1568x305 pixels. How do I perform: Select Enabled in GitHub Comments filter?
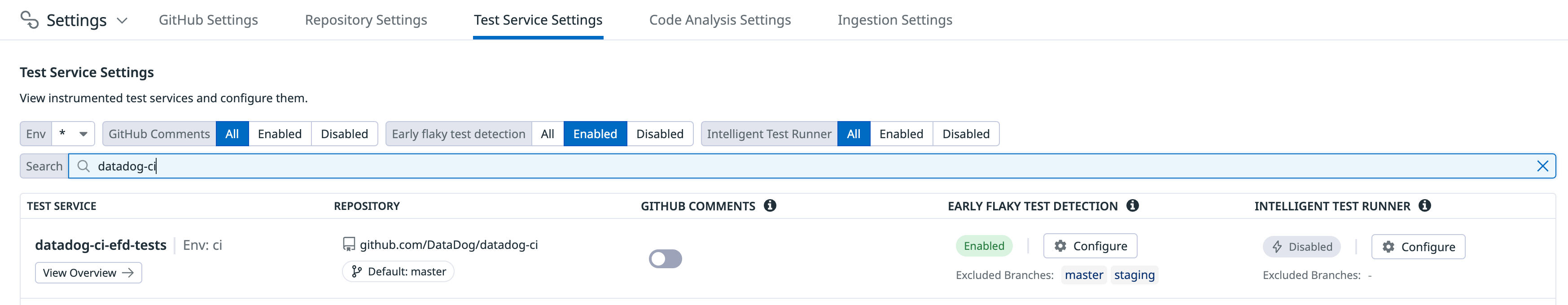coord(280,134)
